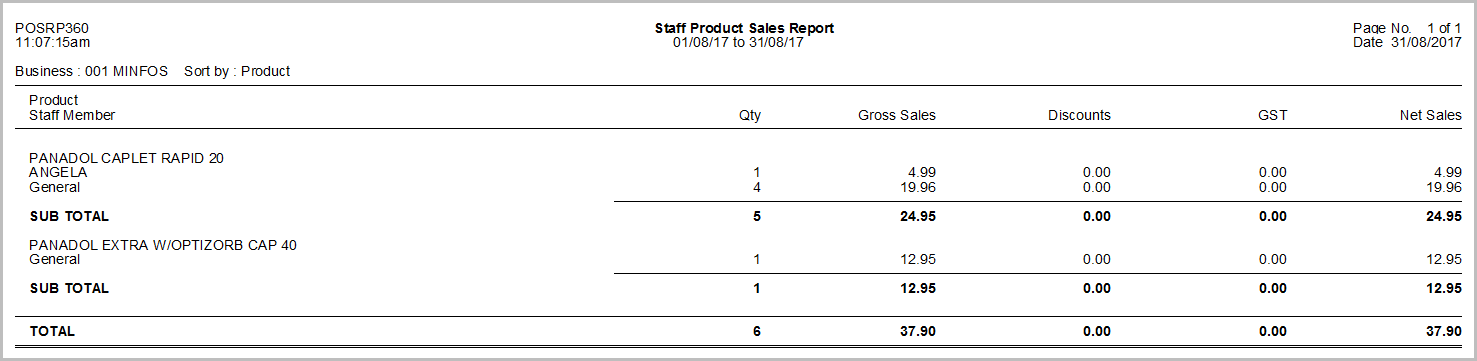The image size is (1477, 361).
Task: Click the Page No. 1 of 1 label
Action: click(x=1407, y=28)
